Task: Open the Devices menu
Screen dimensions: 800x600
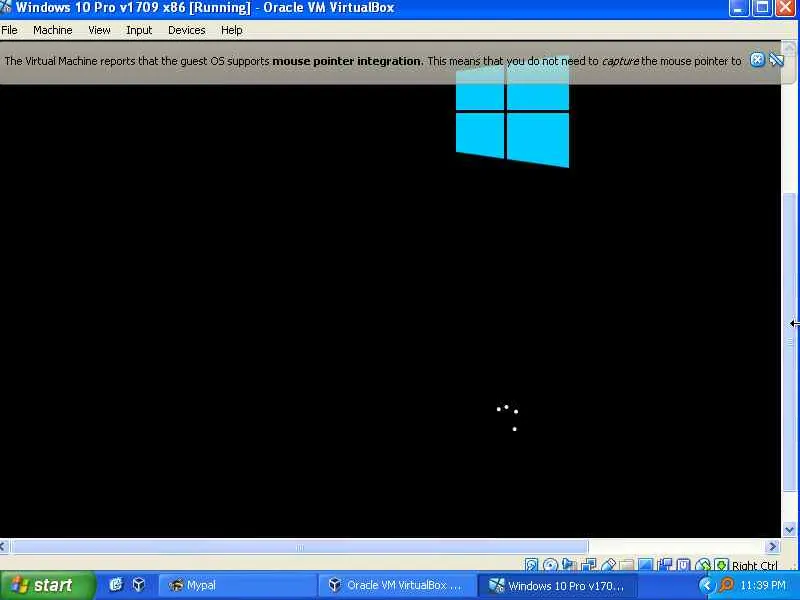Action: pyautogui.click(x=186, y=30)
